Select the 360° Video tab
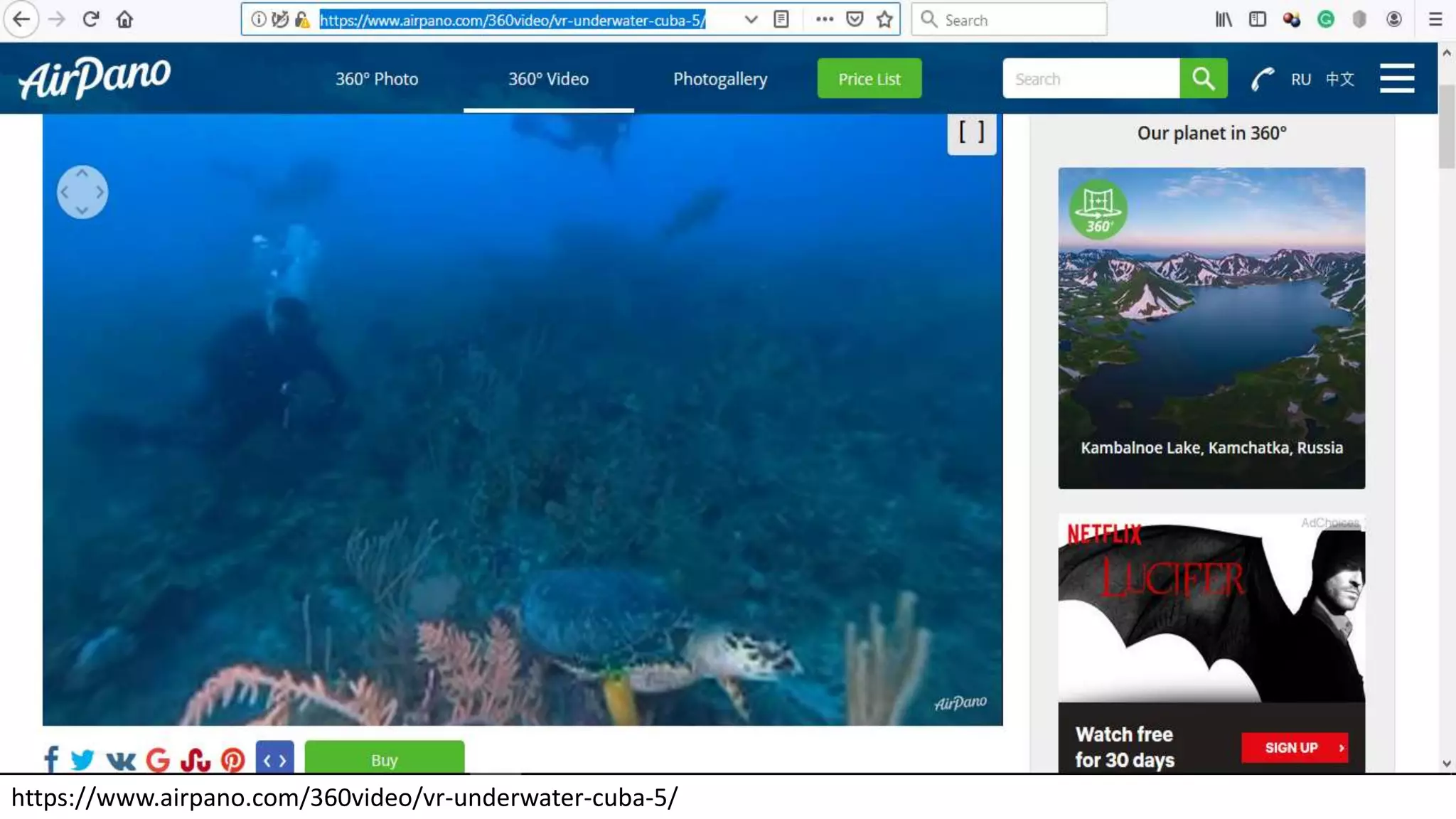Screen dimensions: 1456x819 548,79
